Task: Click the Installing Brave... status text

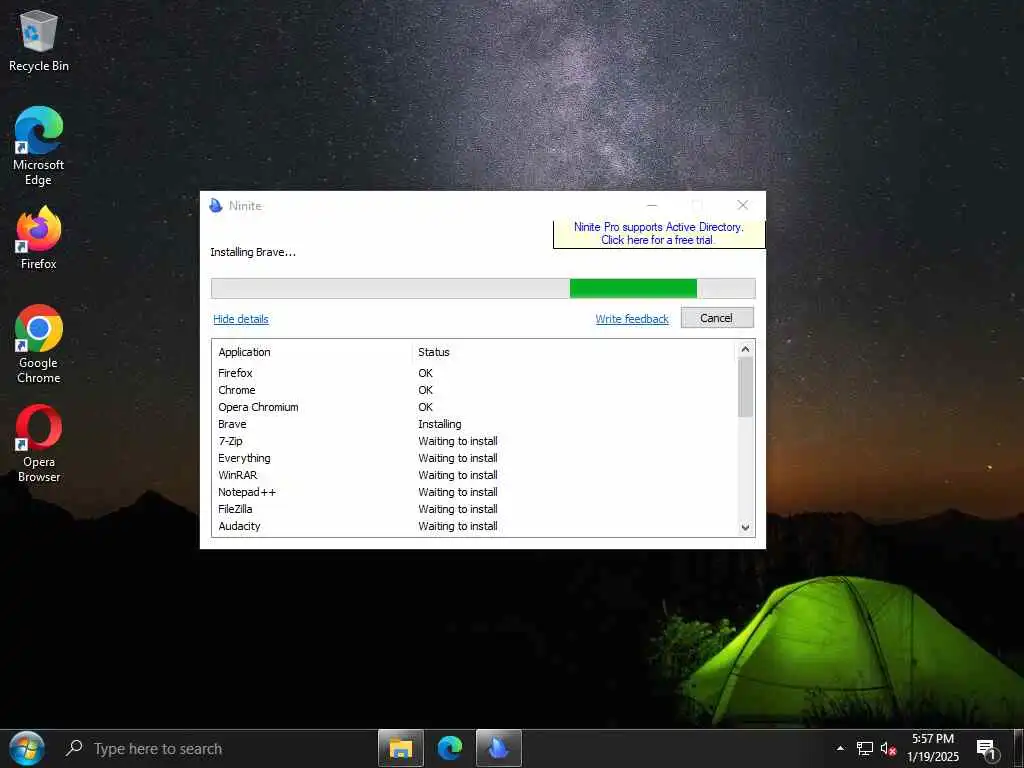Action: coord(253,252)
